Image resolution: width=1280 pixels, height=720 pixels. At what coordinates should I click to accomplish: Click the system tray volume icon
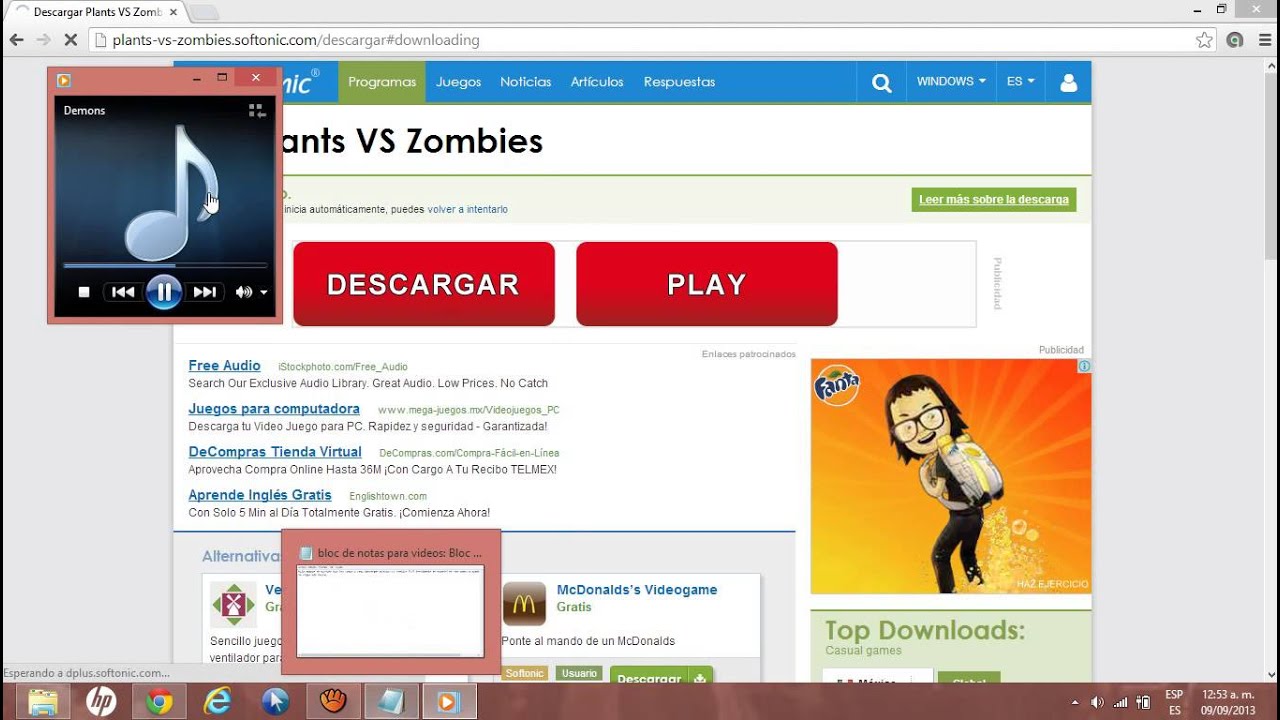[x=1097, y=702]
